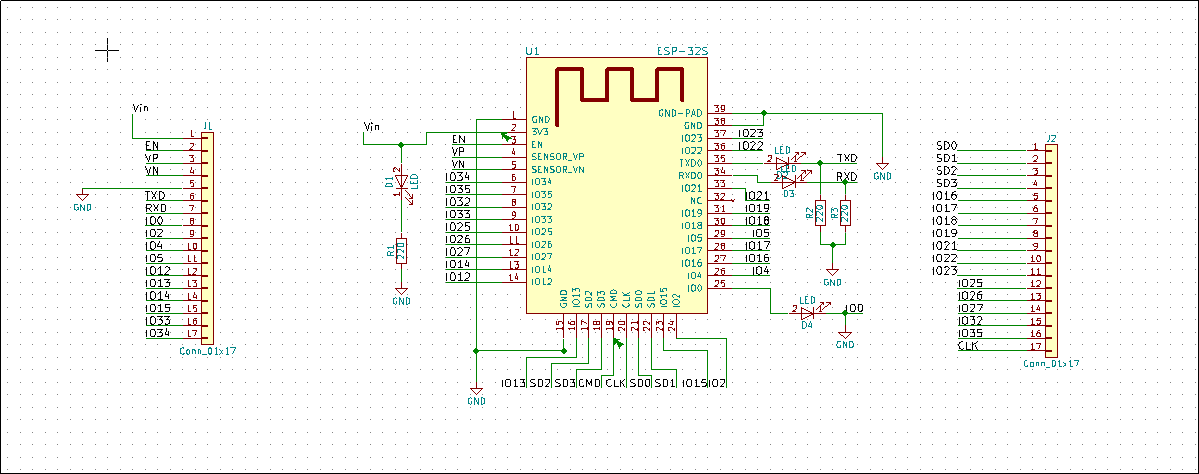This screenshot has height=474, width=1199.
Task: Click the J1 reference label
Action: pos(208,126)
